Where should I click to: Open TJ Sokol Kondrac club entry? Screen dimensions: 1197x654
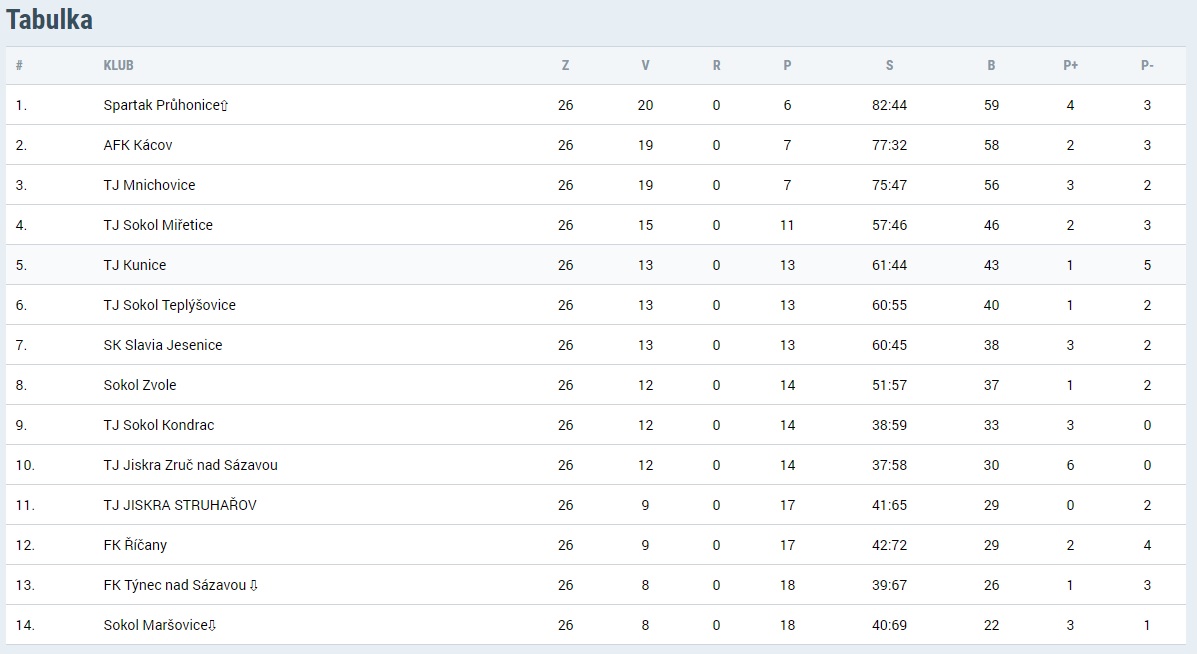[x=159, y=425]
